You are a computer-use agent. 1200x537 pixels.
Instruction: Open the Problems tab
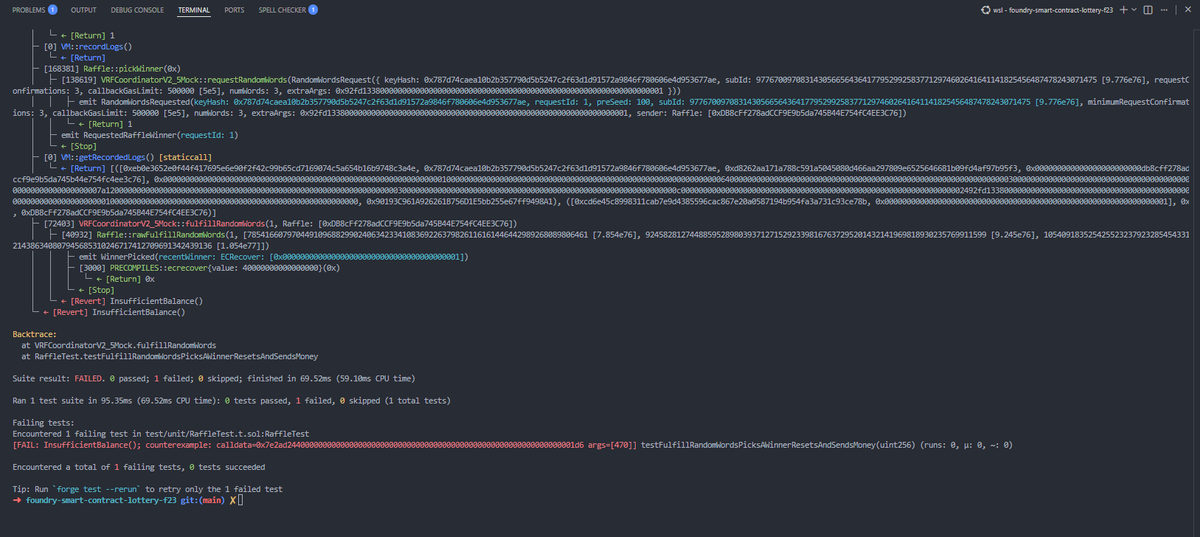[34, 10]
